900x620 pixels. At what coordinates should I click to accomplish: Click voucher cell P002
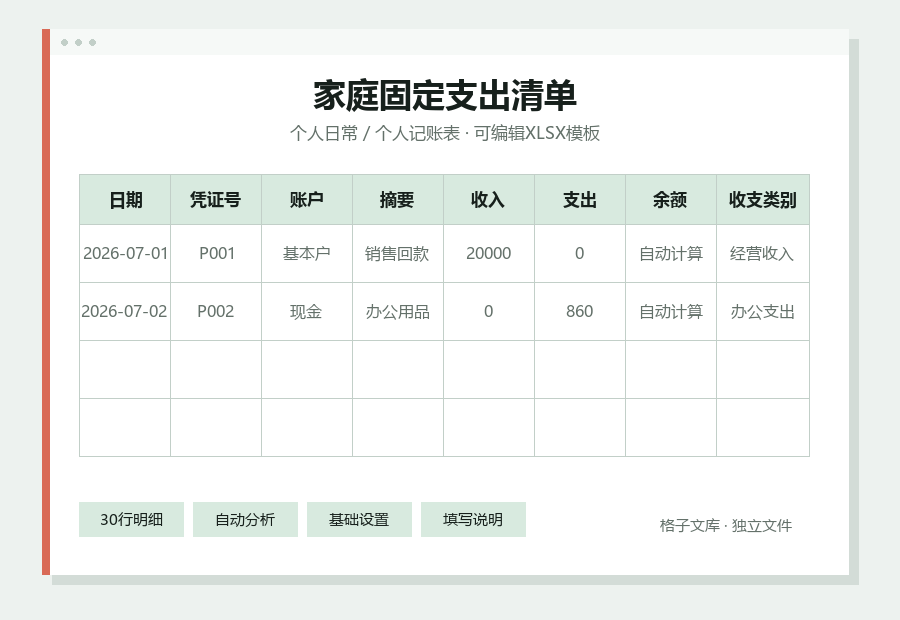216,312
